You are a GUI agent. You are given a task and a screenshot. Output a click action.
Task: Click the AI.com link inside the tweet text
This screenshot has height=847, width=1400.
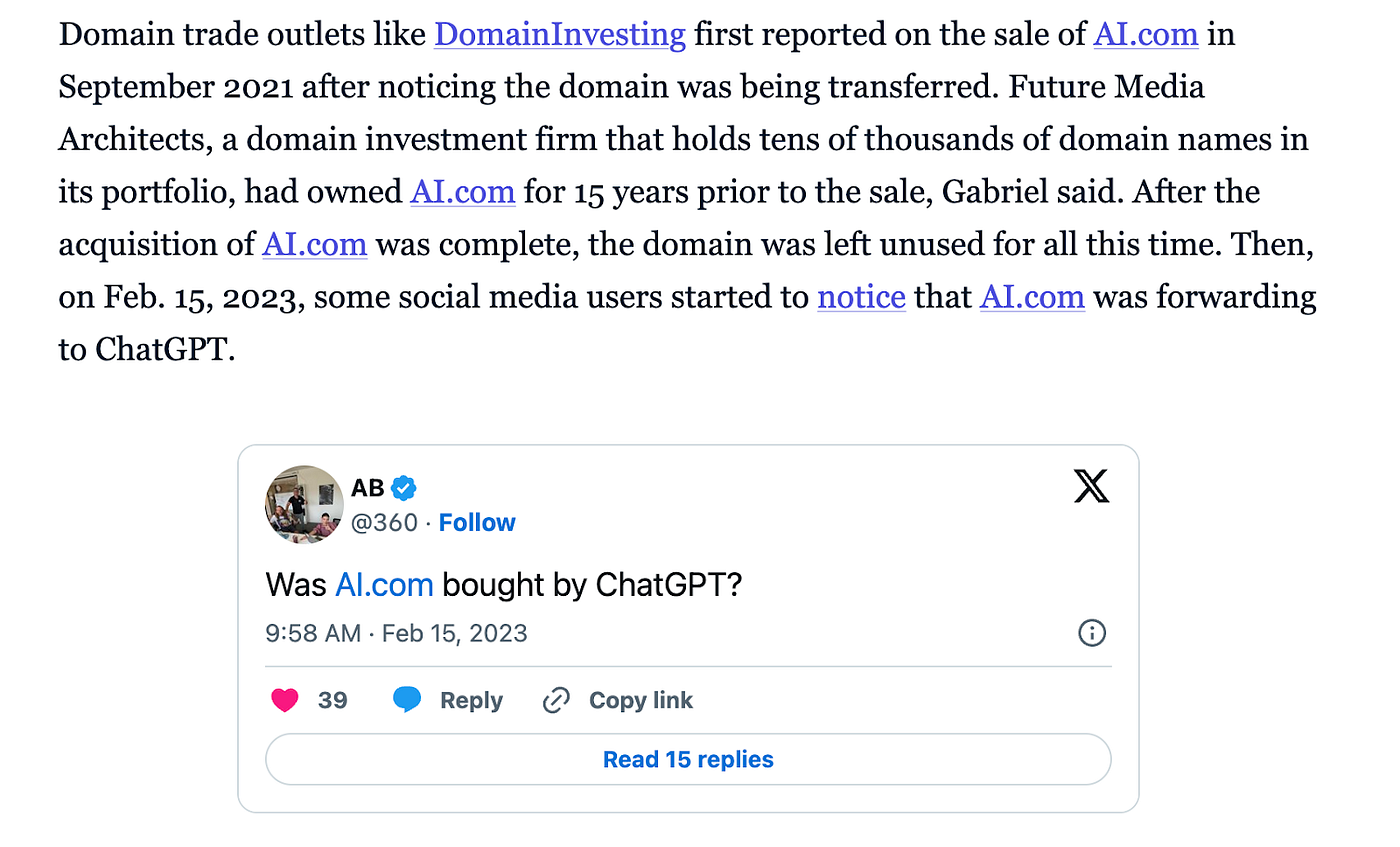[x=384, y=584]
